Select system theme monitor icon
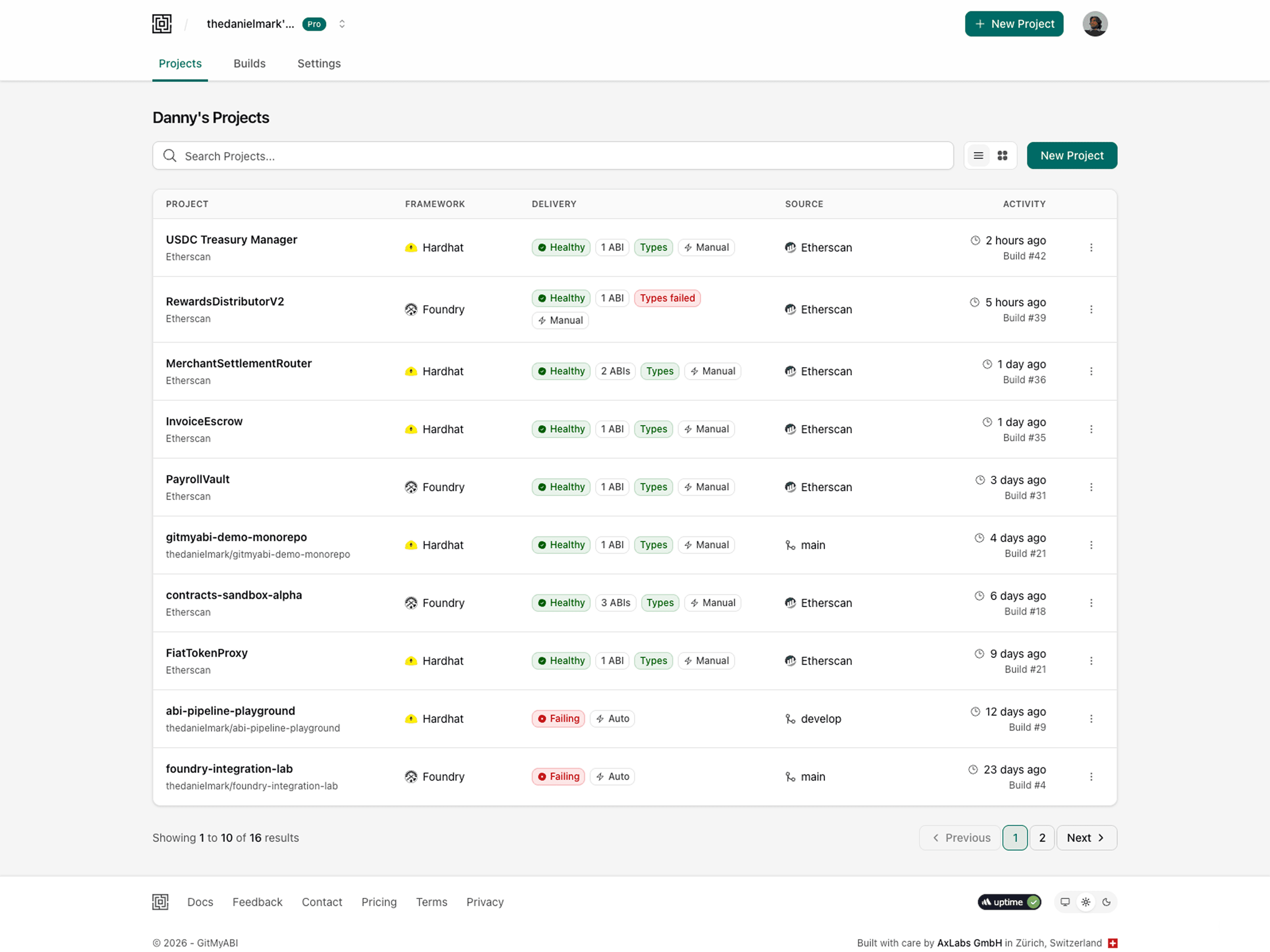This screenshot has height=952, width=1270. [1065, 903]
